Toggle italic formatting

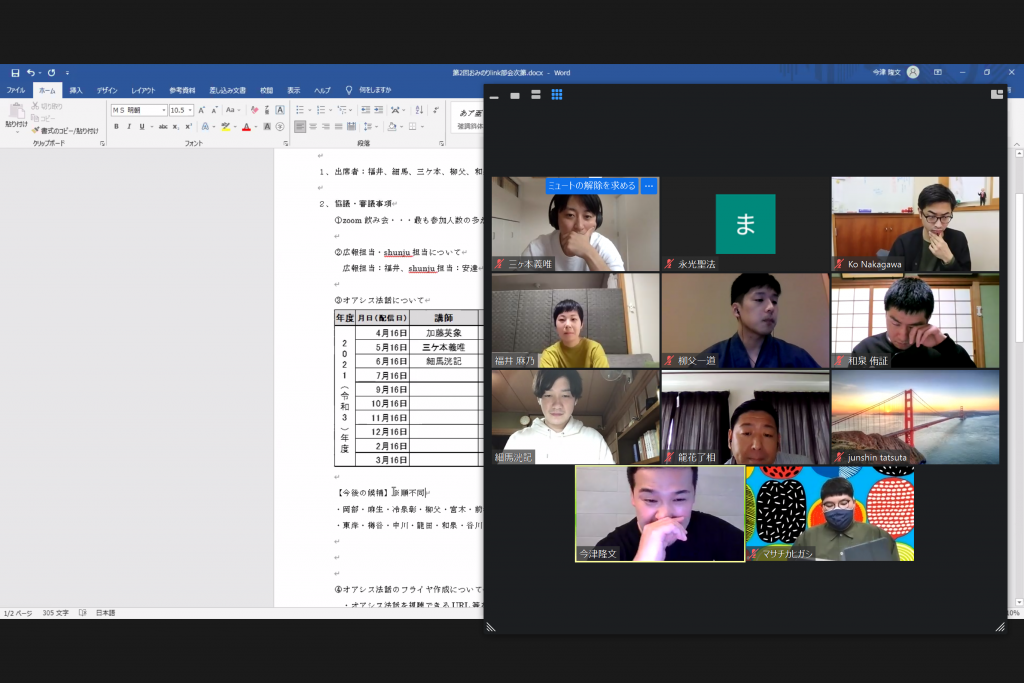pos(129,127)
